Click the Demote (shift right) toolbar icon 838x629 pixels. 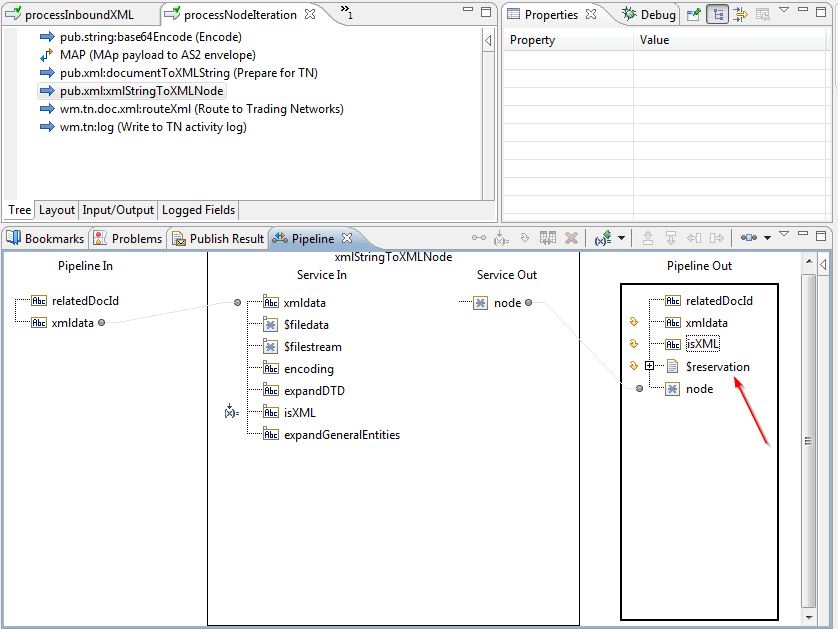717,238
